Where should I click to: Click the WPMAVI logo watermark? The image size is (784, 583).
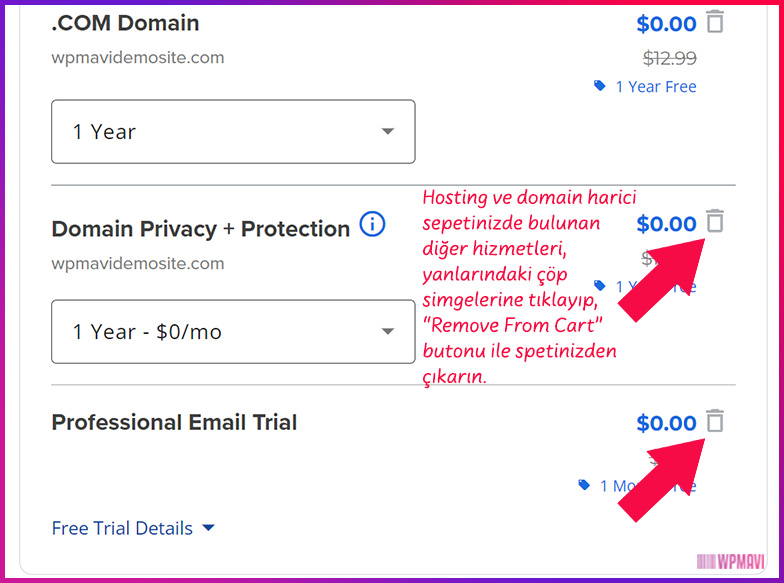[x=731, y=562]
